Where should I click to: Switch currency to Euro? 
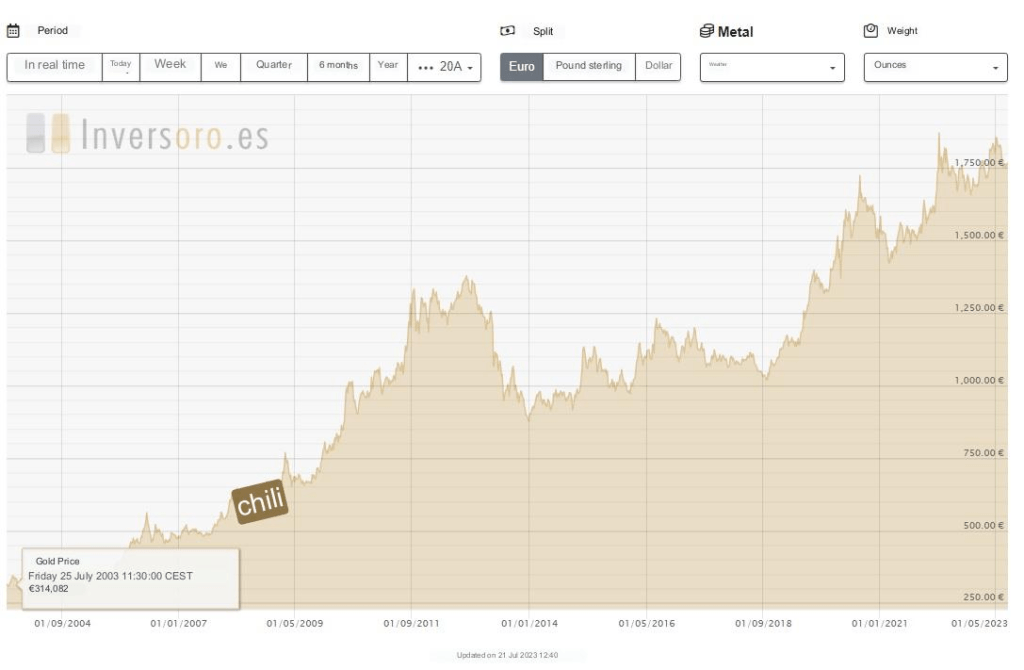[522, 67]
